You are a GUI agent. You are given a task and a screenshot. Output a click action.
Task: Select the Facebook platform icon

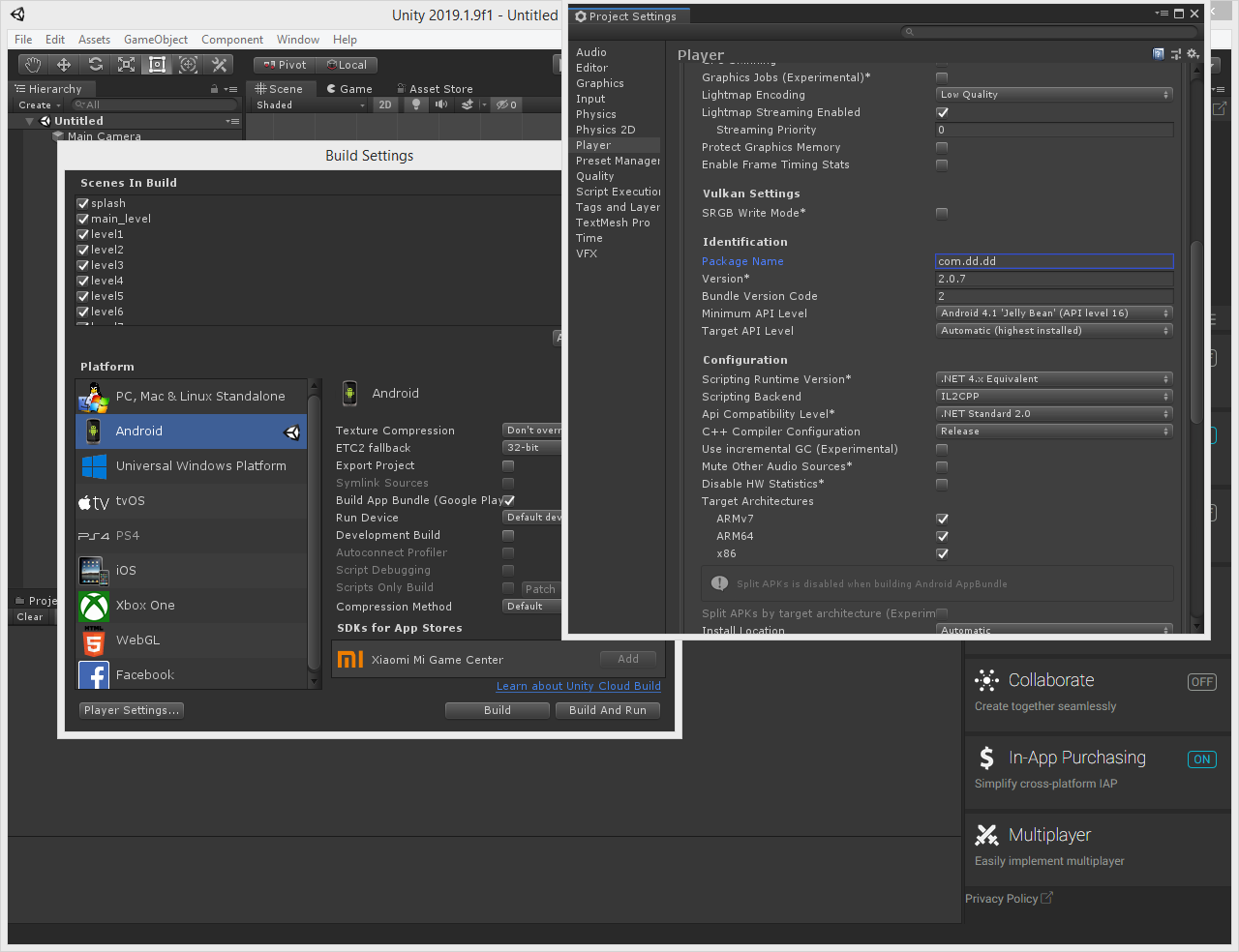pyautogui.click(x=94, y=675)
